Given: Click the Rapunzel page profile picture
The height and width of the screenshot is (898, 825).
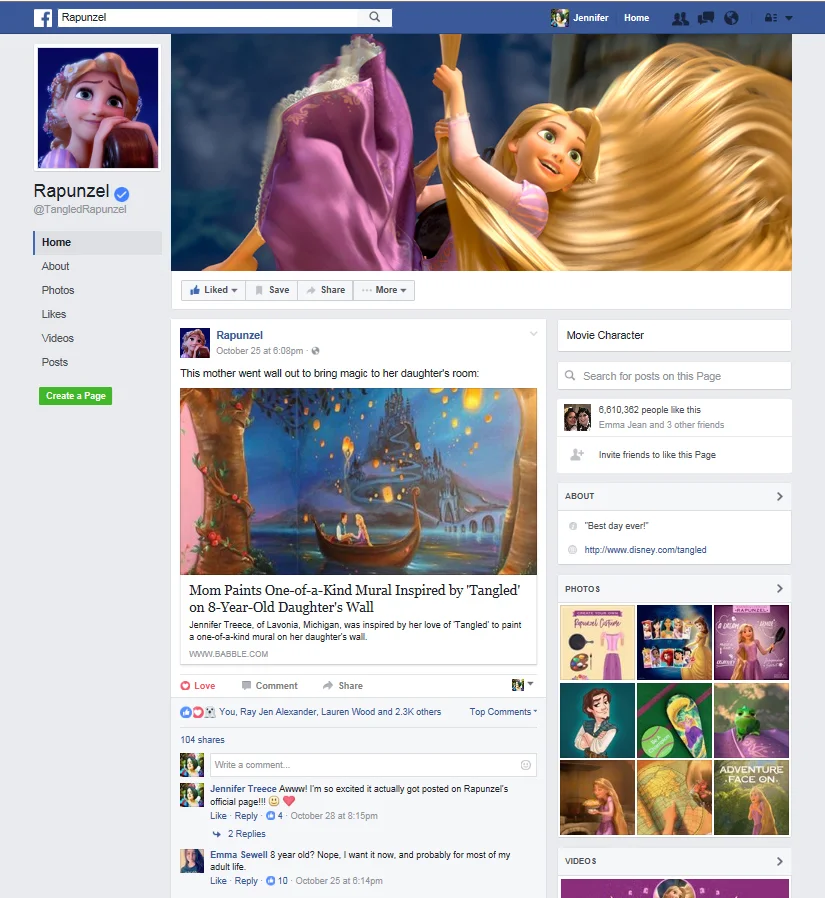Looking at the screenshot, I should (98, 108).
